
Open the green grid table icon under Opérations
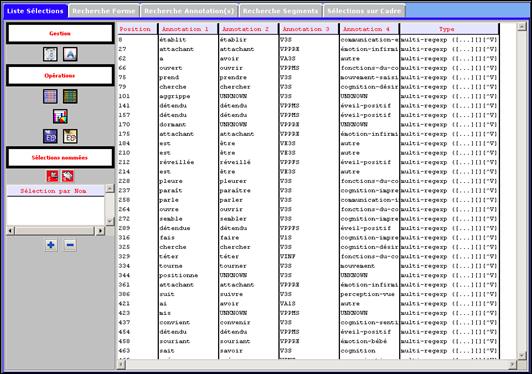(x=70, y=96)
